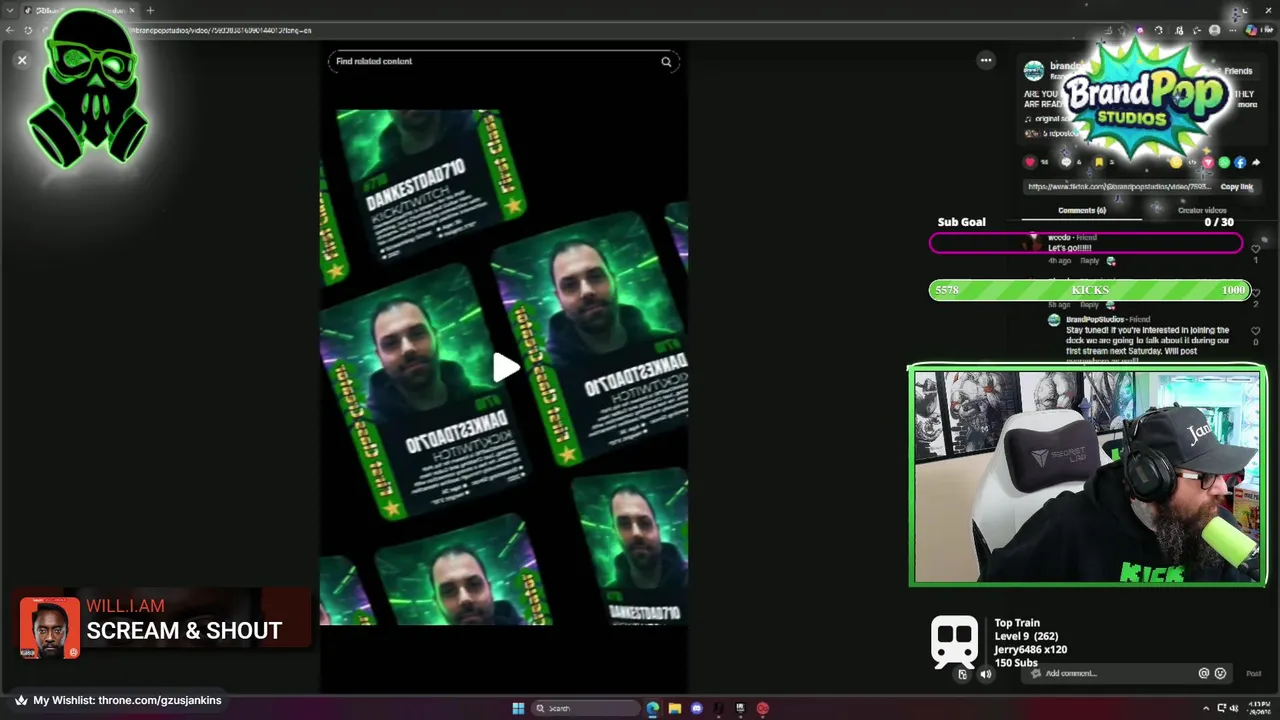Bookmark the video with the favorites icon
Screen dimensions: 1280x720
click(x=1099, y=162)
